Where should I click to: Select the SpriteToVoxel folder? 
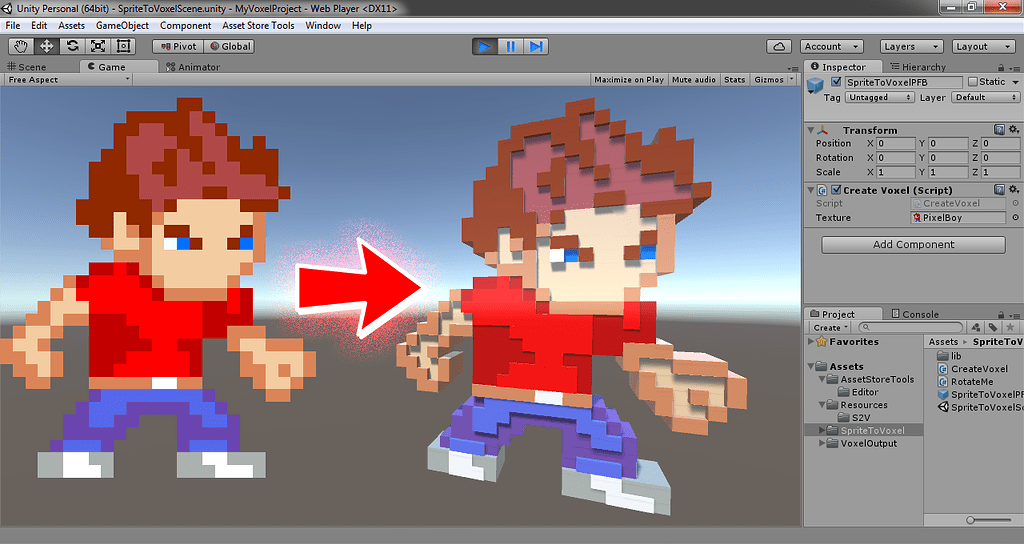pyautogui.click(x=872, y=430)
